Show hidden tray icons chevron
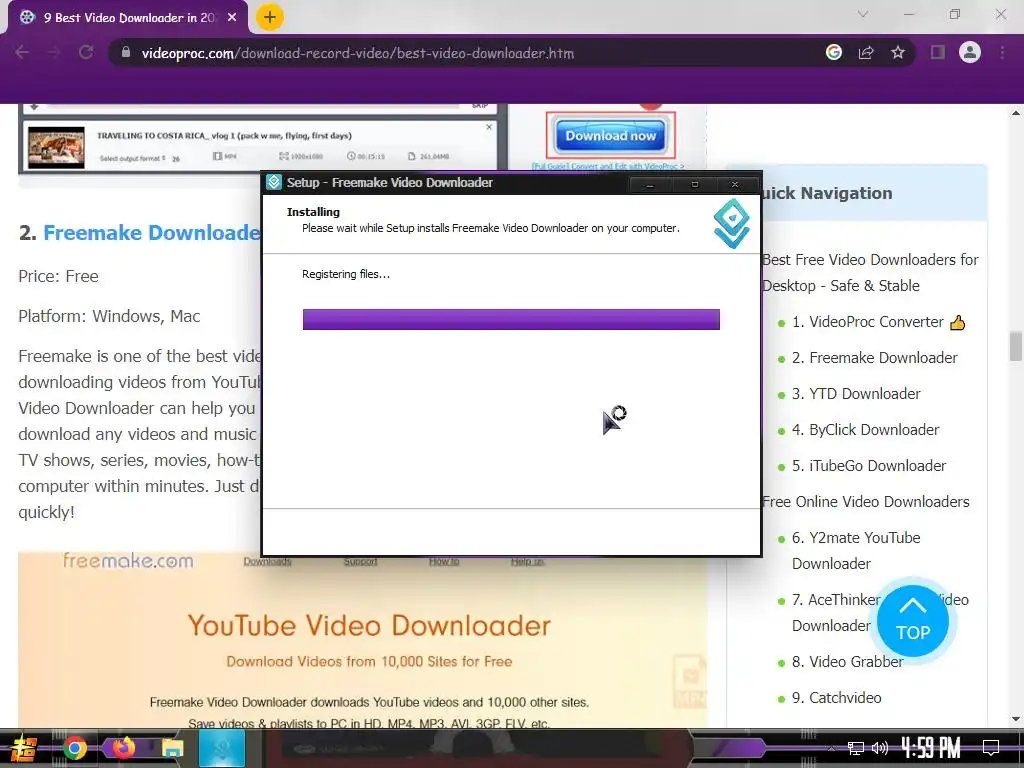The height and width of the screenshot is (768, 1024). point(831,748)
